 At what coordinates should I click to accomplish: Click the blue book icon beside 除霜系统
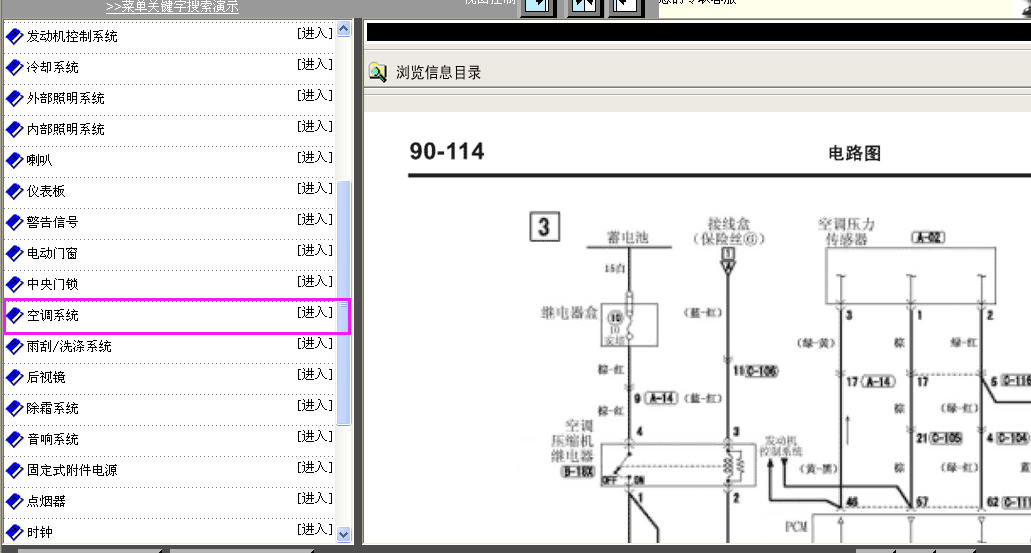14,408
